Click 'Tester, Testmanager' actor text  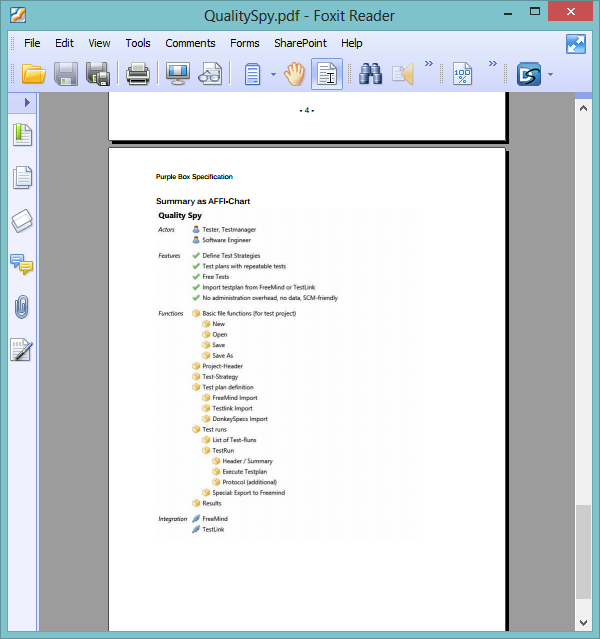tap(229, 229)
